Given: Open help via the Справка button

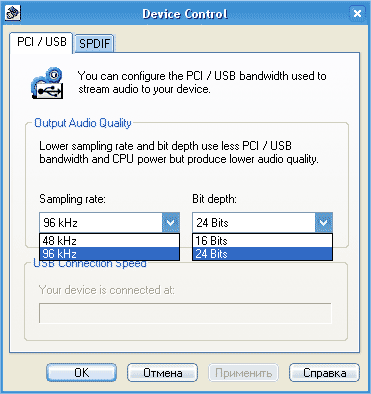Looking at the screenshot, I should 324,373.
